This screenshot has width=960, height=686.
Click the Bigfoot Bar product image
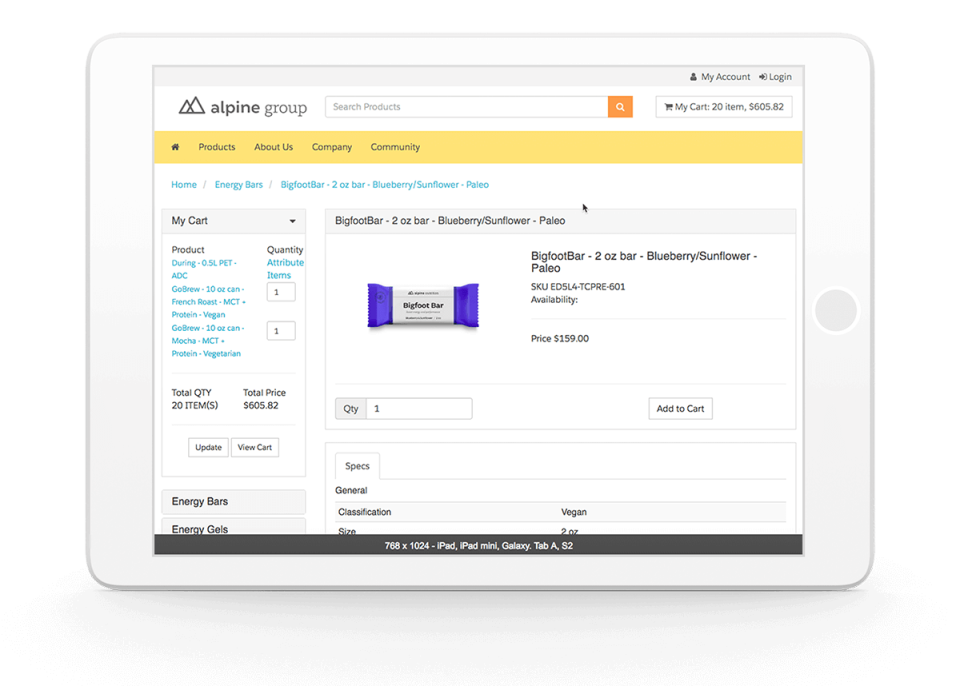tap(423, 303)
